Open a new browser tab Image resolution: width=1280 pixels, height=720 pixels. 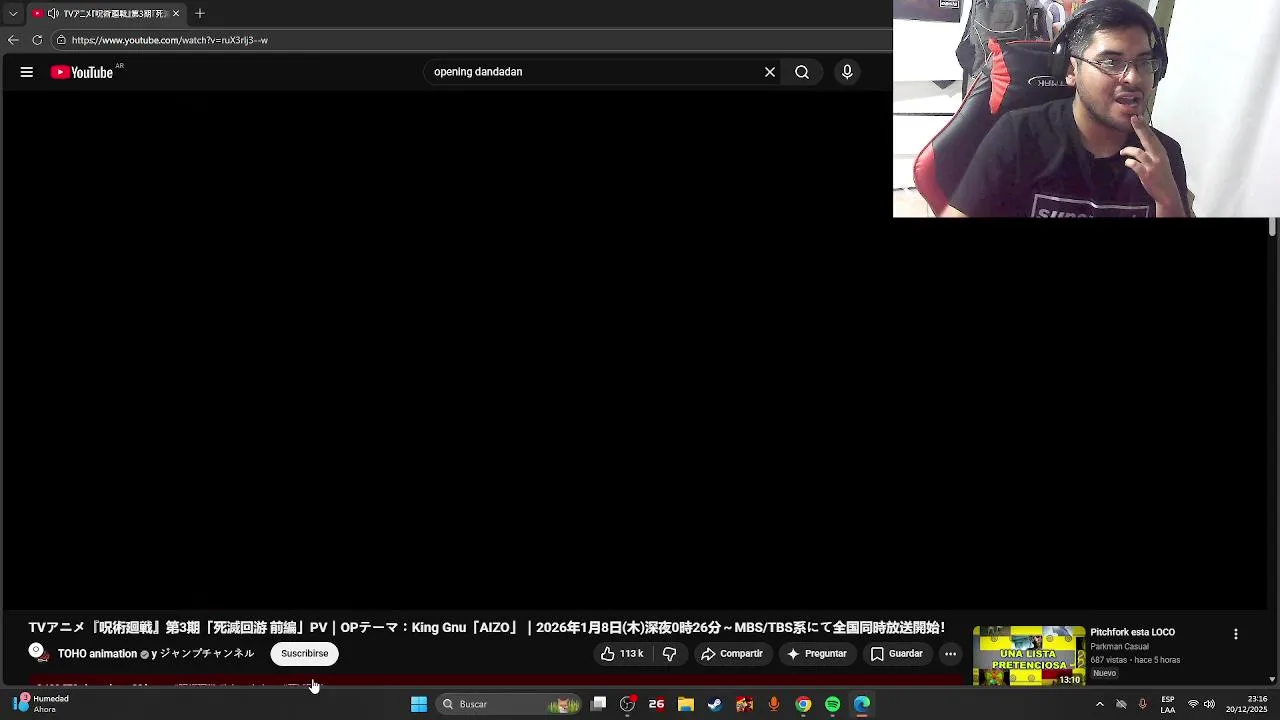pos(200,14)
